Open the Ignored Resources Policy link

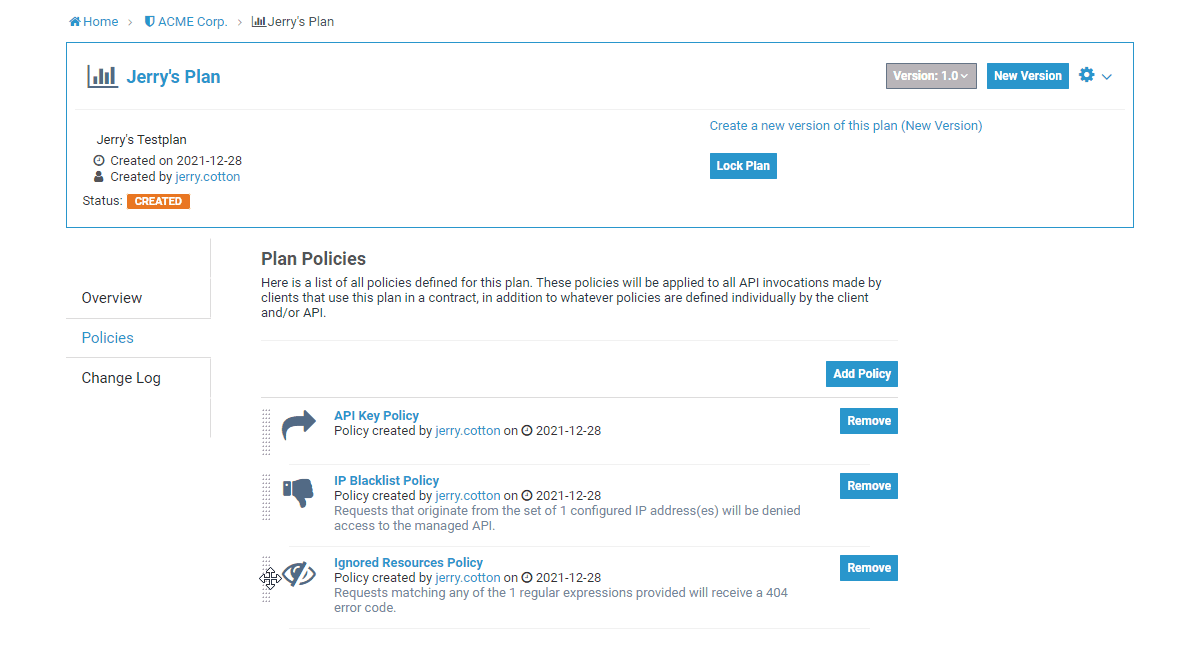tap(408, 563)
